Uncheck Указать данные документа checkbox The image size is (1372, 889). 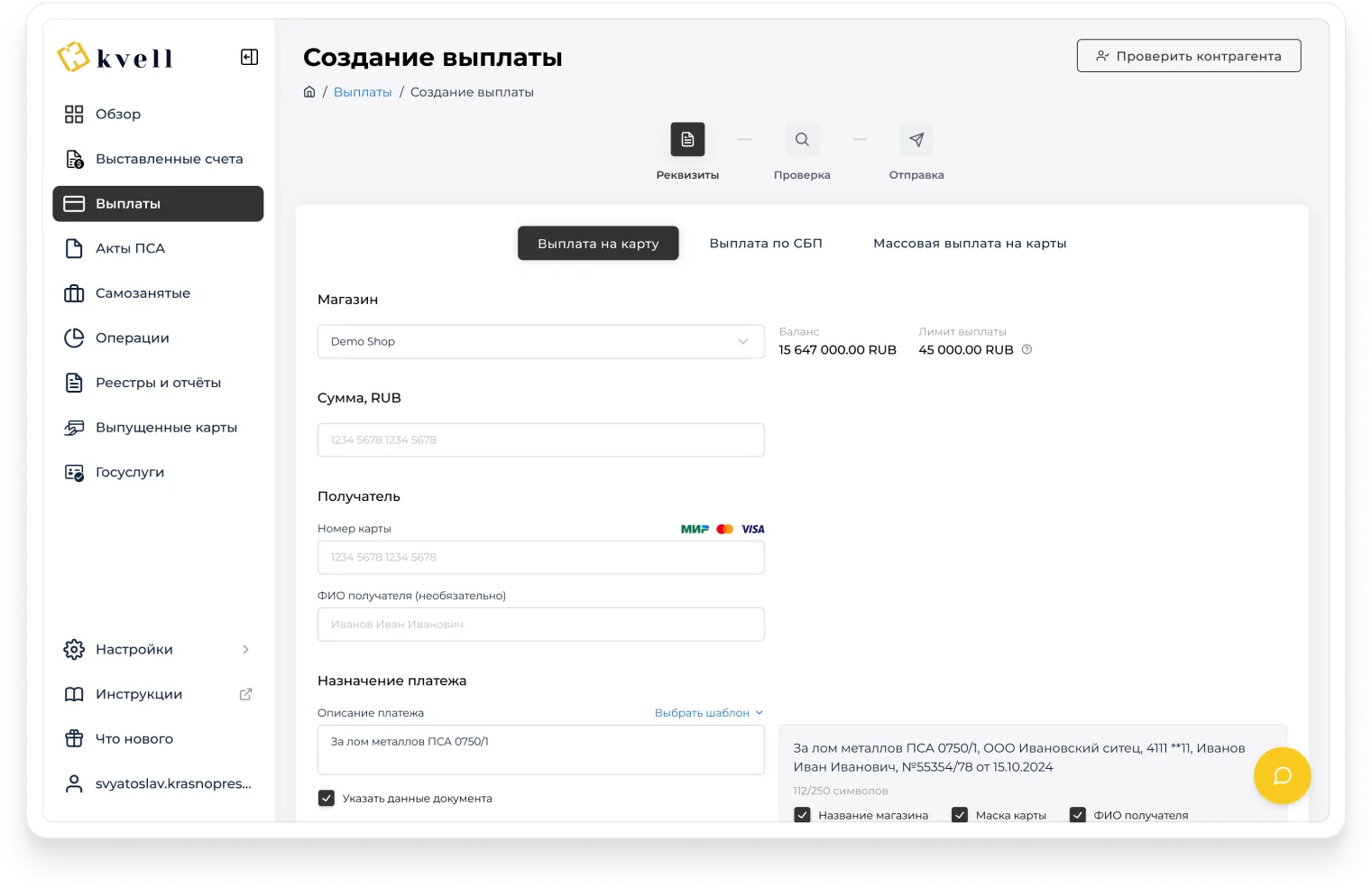327,799
